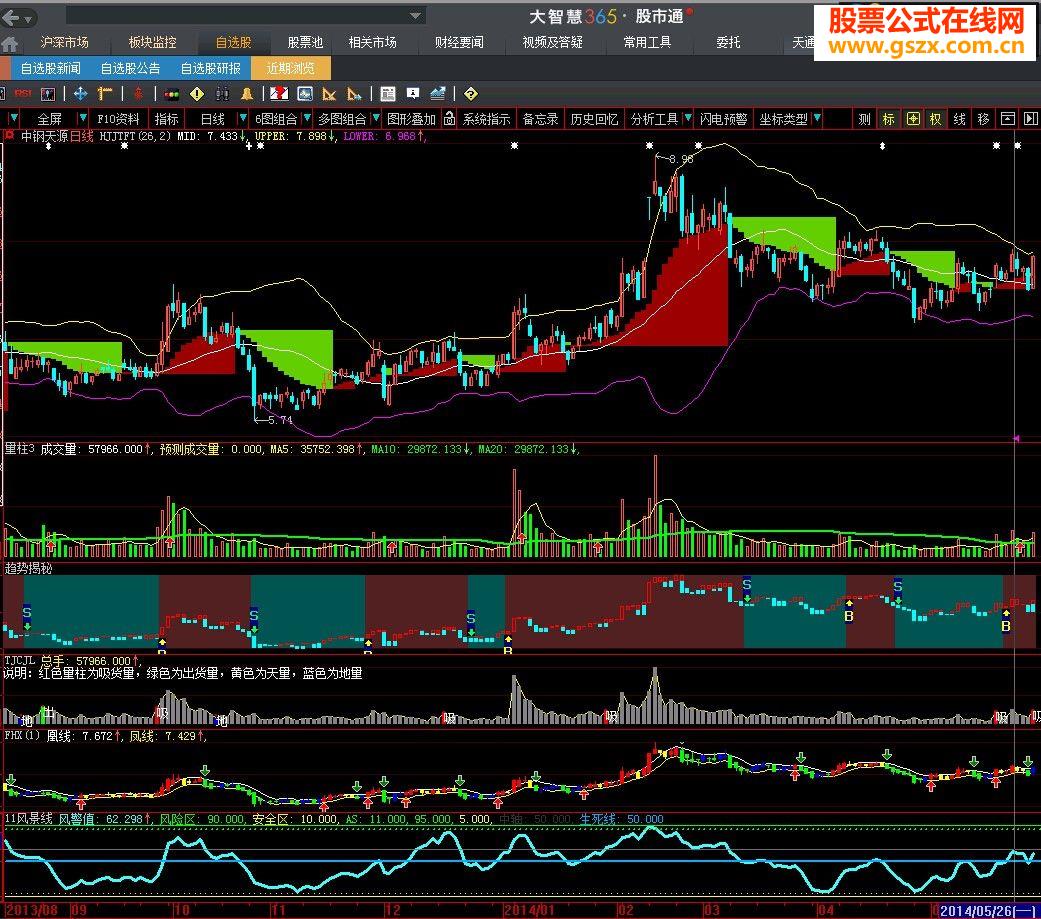Switch to 自选股新闻 tab

tap(50, 68)
